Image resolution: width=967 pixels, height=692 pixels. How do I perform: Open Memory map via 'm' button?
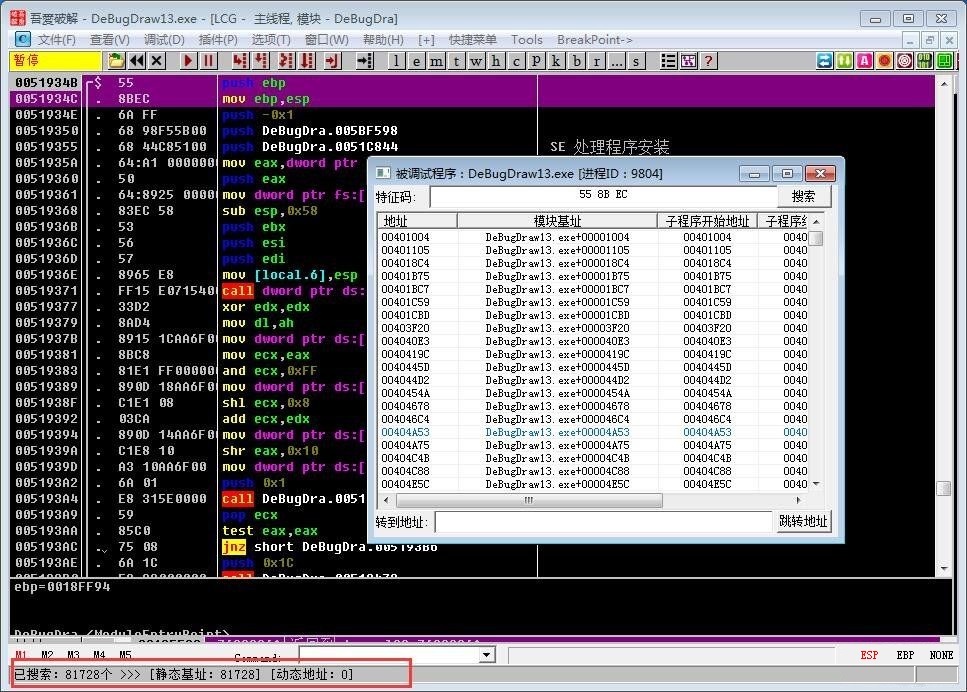click(x=437, y=61)
